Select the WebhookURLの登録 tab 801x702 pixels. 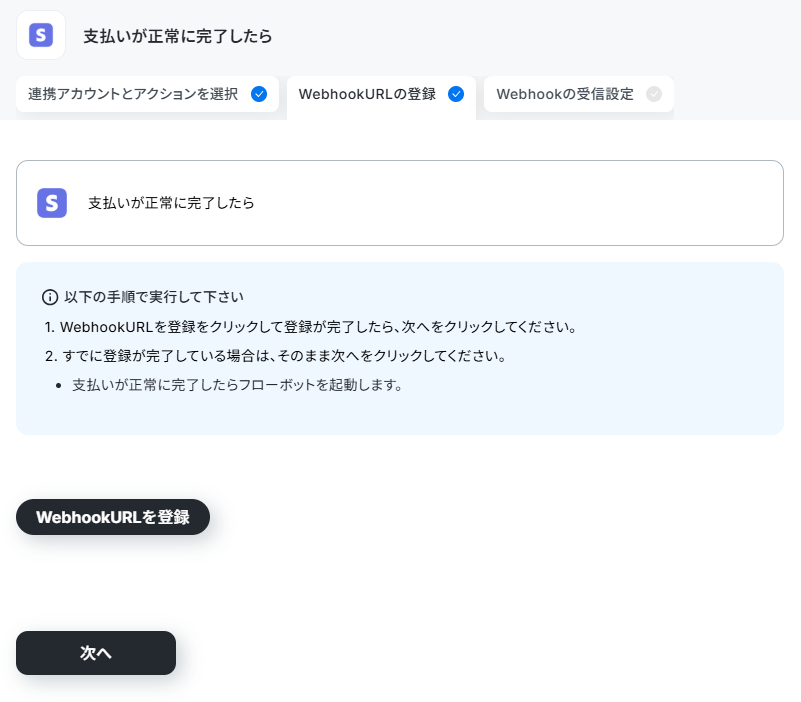pyautogui.click(x=381, y=98)
